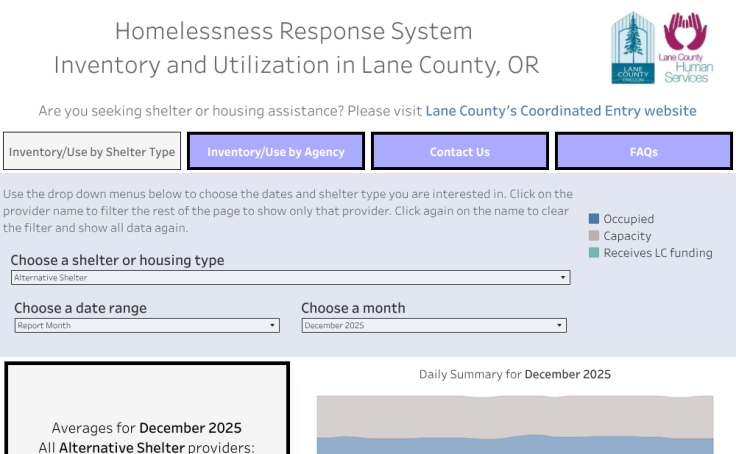Click the Lane County Human Services hands logo
Viewport: 736px width, 454px height.
click(684, 48)
